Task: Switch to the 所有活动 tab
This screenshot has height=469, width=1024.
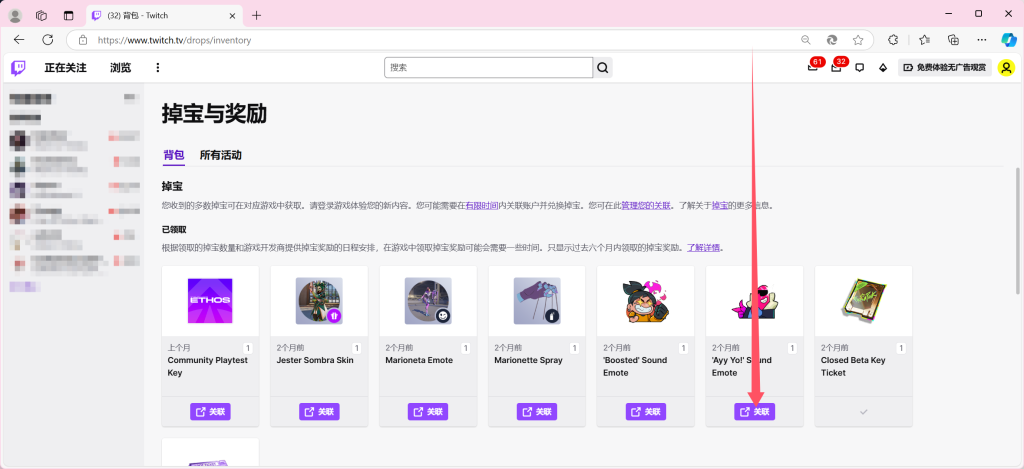Action: coord(221,155)
